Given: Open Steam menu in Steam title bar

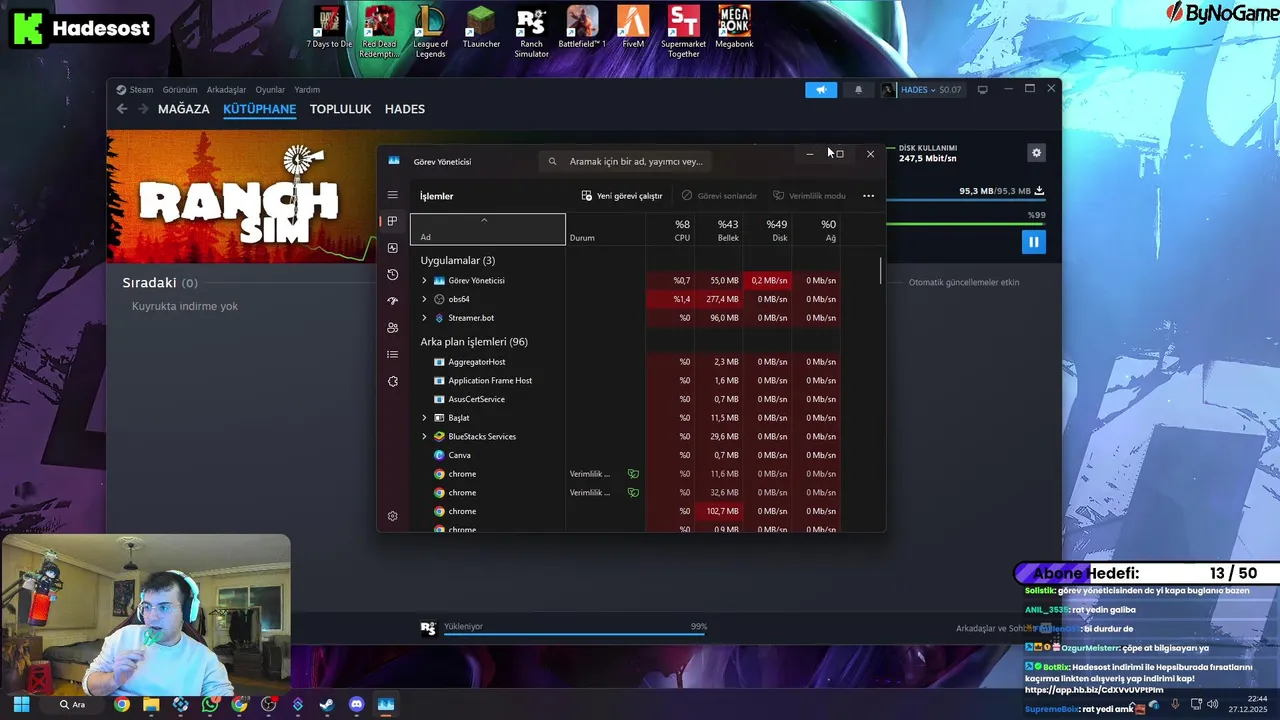Looking at the screenshot, I should tap(134, 90).
